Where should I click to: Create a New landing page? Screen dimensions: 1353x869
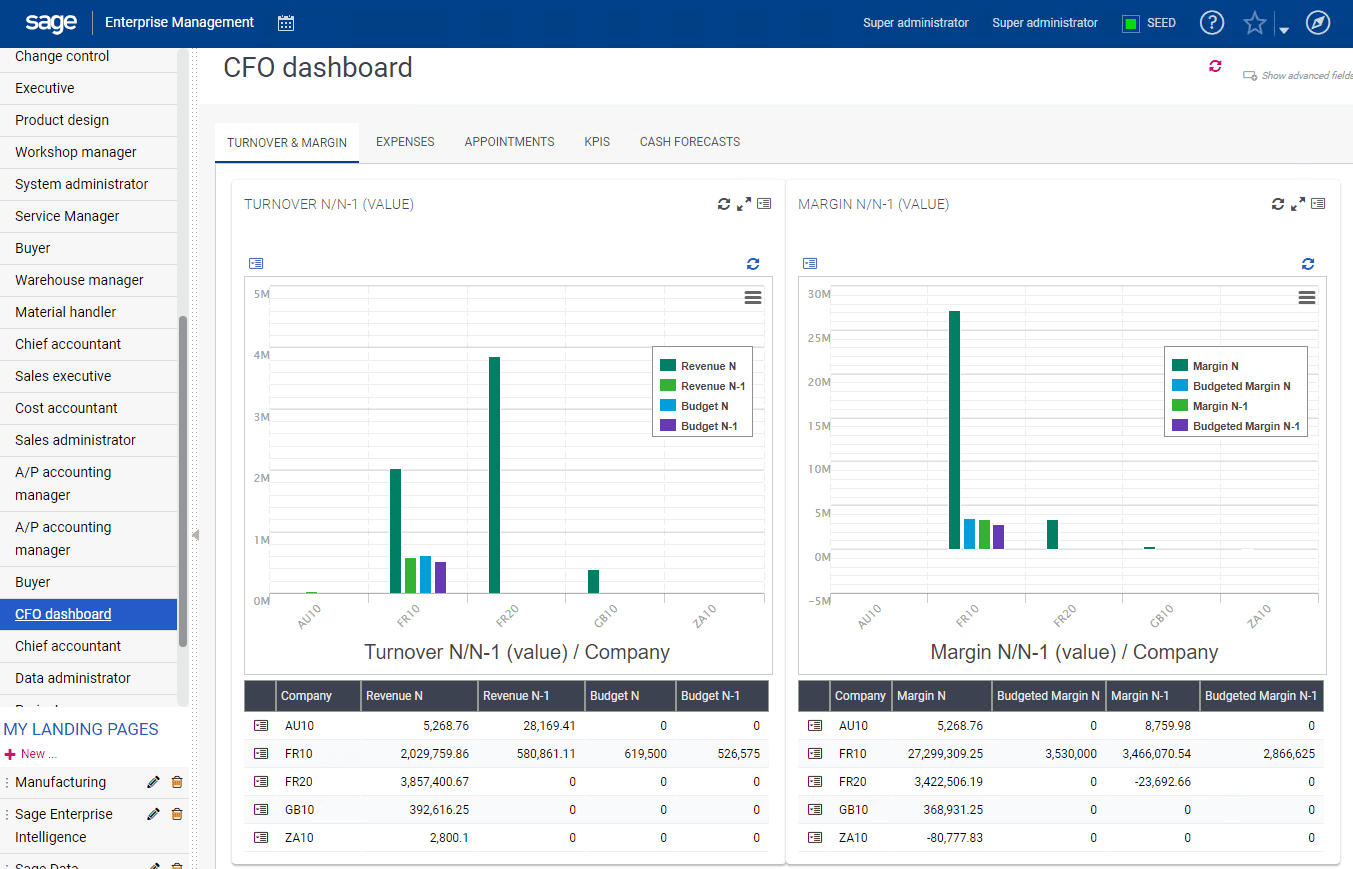(31, 754)
